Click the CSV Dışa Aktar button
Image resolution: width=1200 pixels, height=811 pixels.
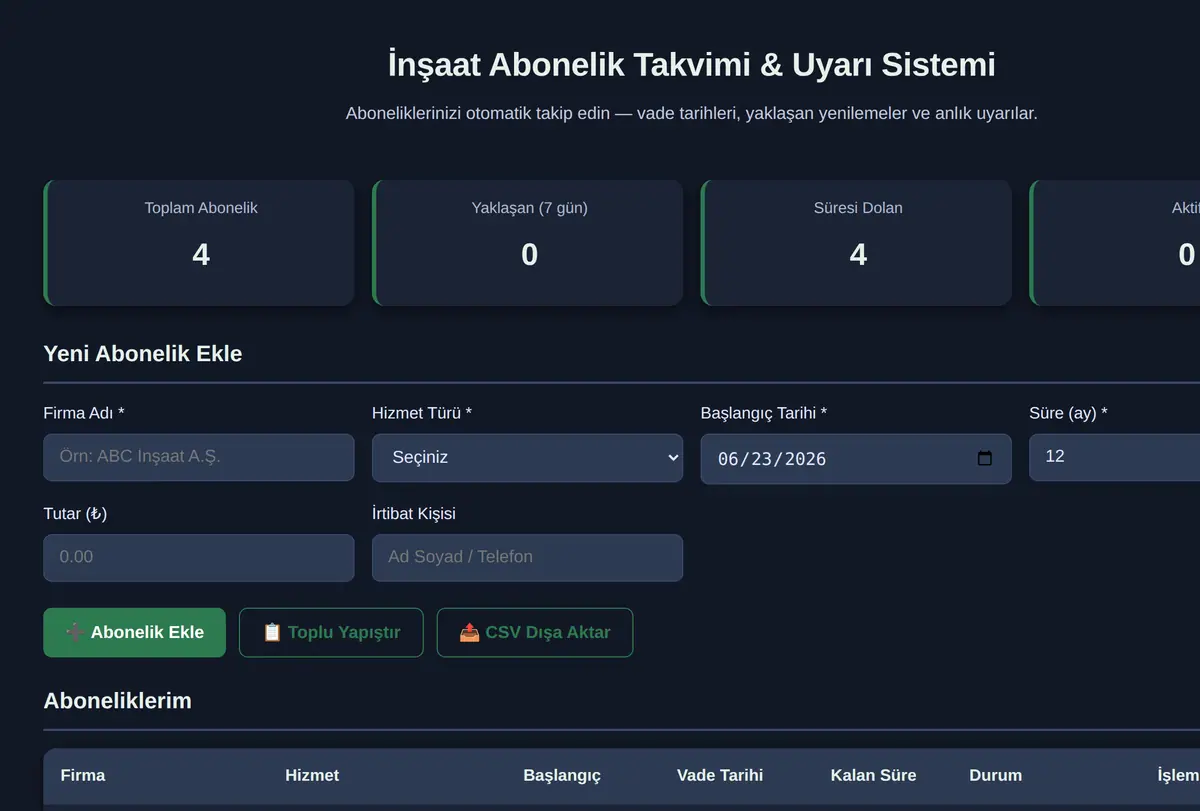click(x=535, y=632)
